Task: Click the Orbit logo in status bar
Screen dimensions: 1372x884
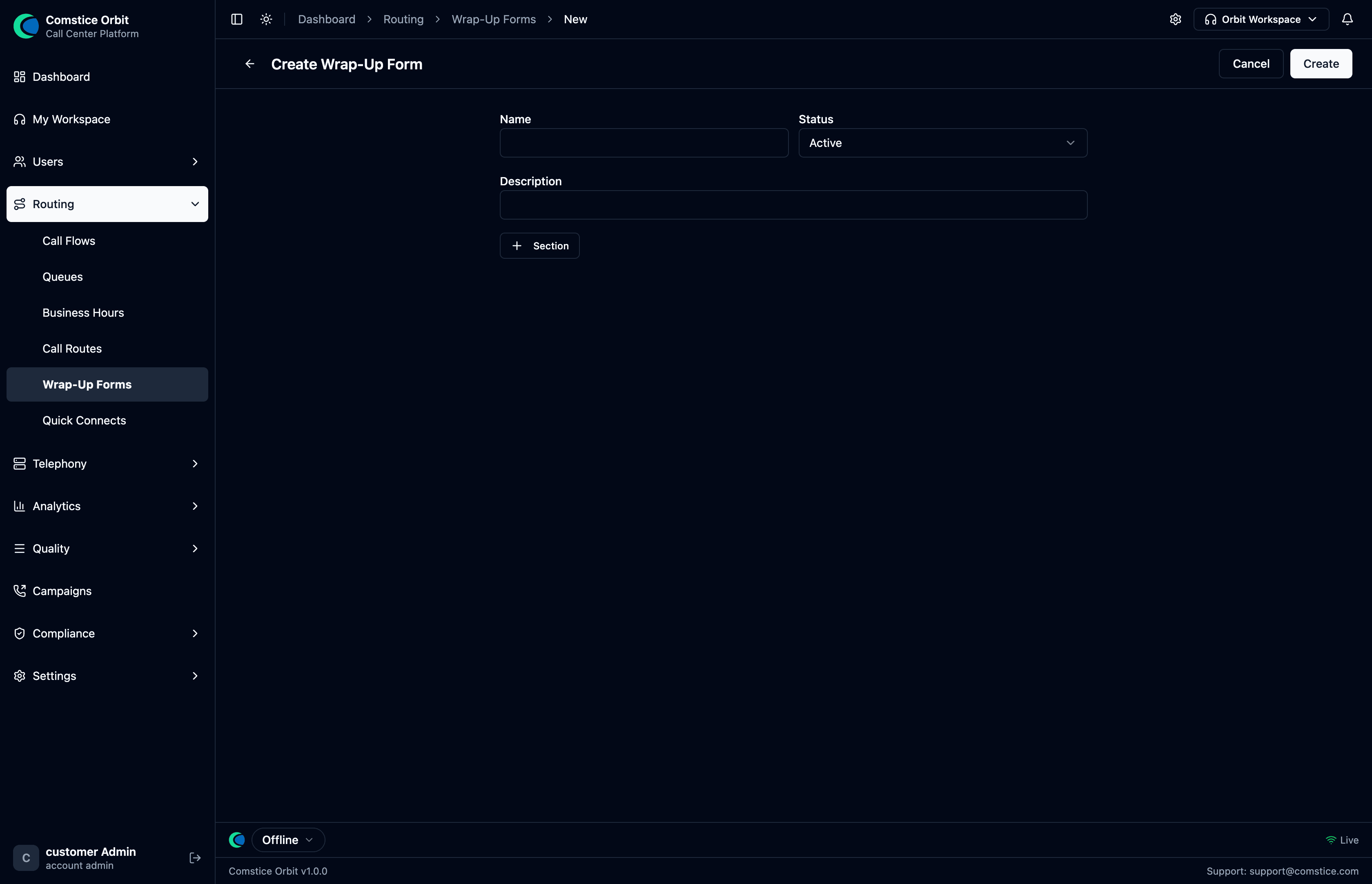Action: point(236,840)
